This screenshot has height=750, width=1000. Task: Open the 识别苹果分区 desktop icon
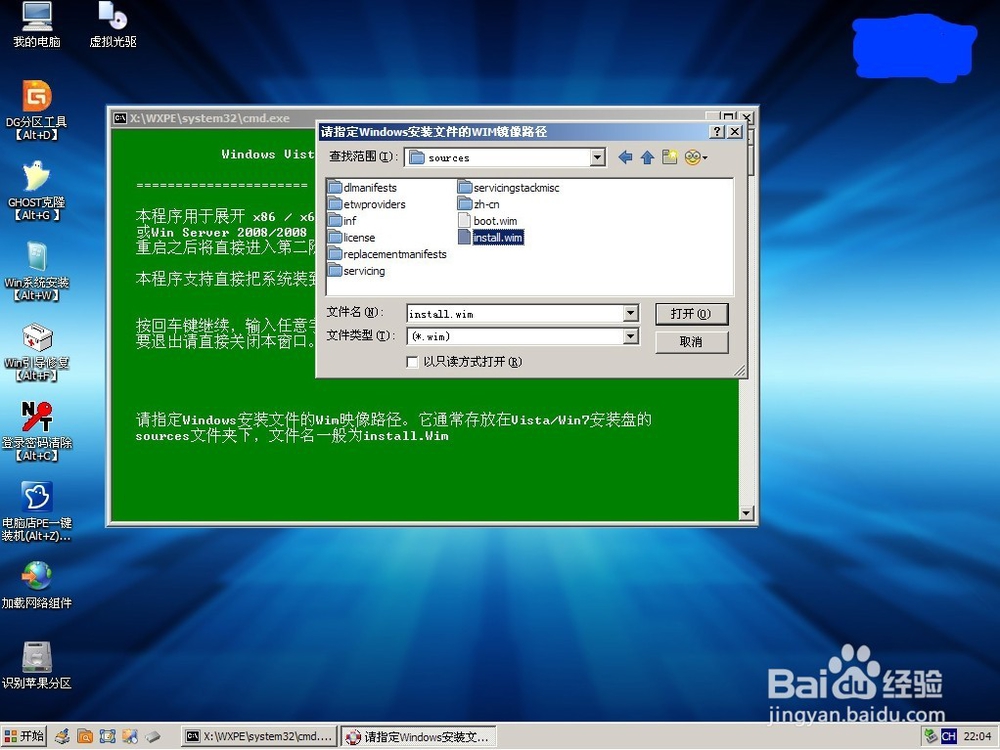coord(36,666)
